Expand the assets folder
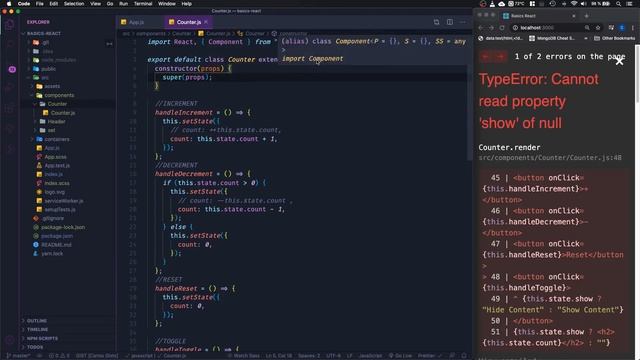640x360 pixels. coord(52,87)
